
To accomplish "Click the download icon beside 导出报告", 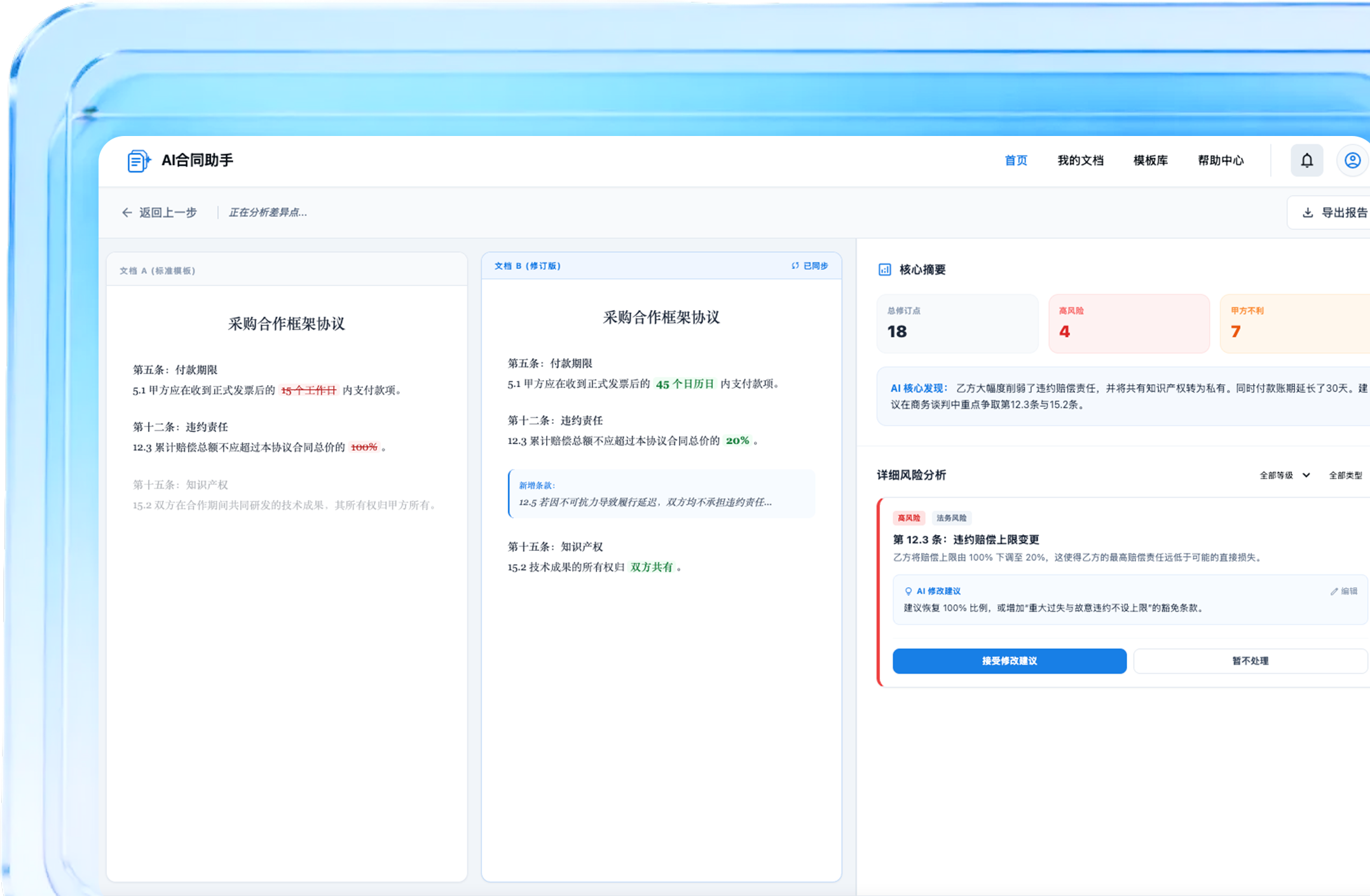I will [x=1308, y=213].
